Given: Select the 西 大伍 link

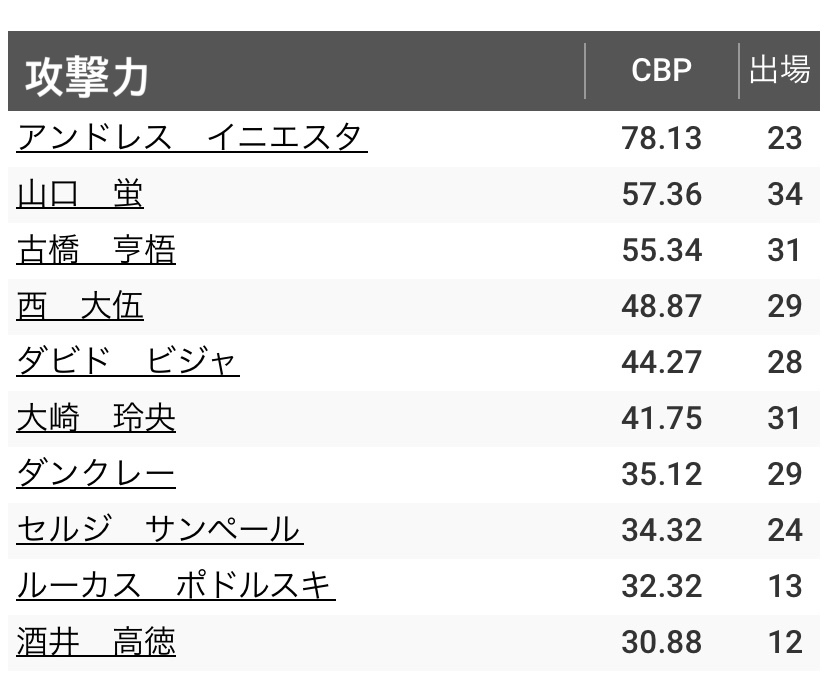Looking at the screenshot, I should point(80,306).
